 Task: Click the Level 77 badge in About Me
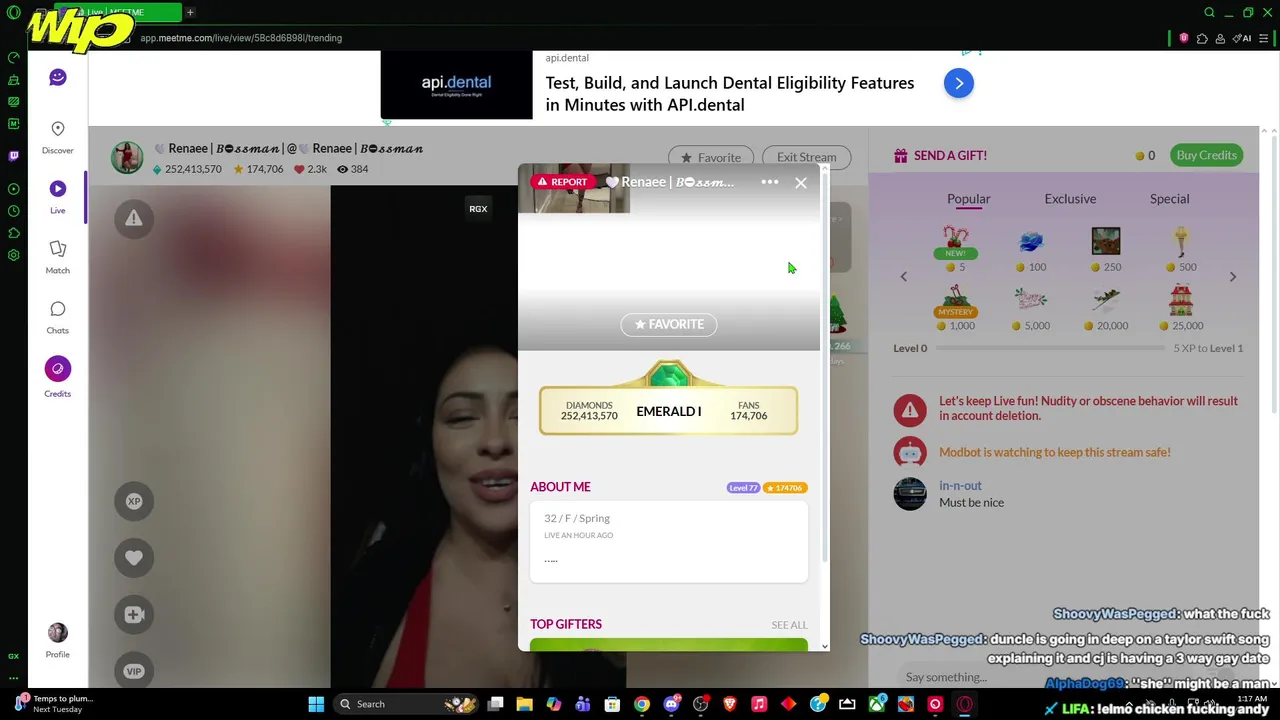pyautogui.click(x=743, y=487)
